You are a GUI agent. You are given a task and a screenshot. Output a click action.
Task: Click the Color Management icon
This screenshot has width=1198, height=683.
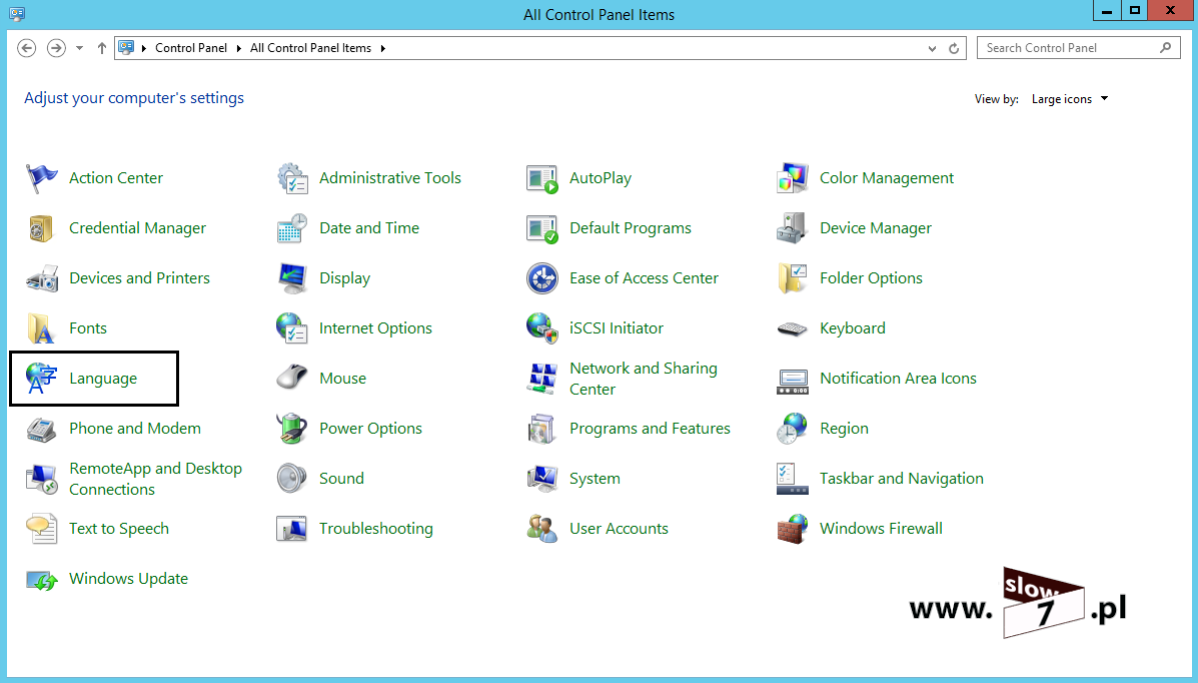792,179
